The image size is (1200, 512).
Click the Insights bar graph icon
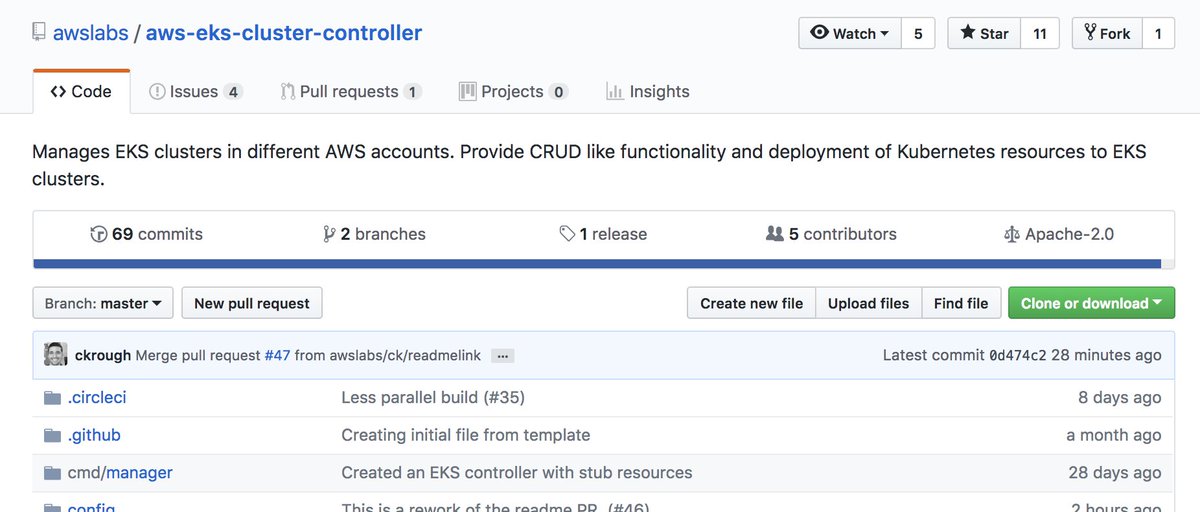click(615, 92)
